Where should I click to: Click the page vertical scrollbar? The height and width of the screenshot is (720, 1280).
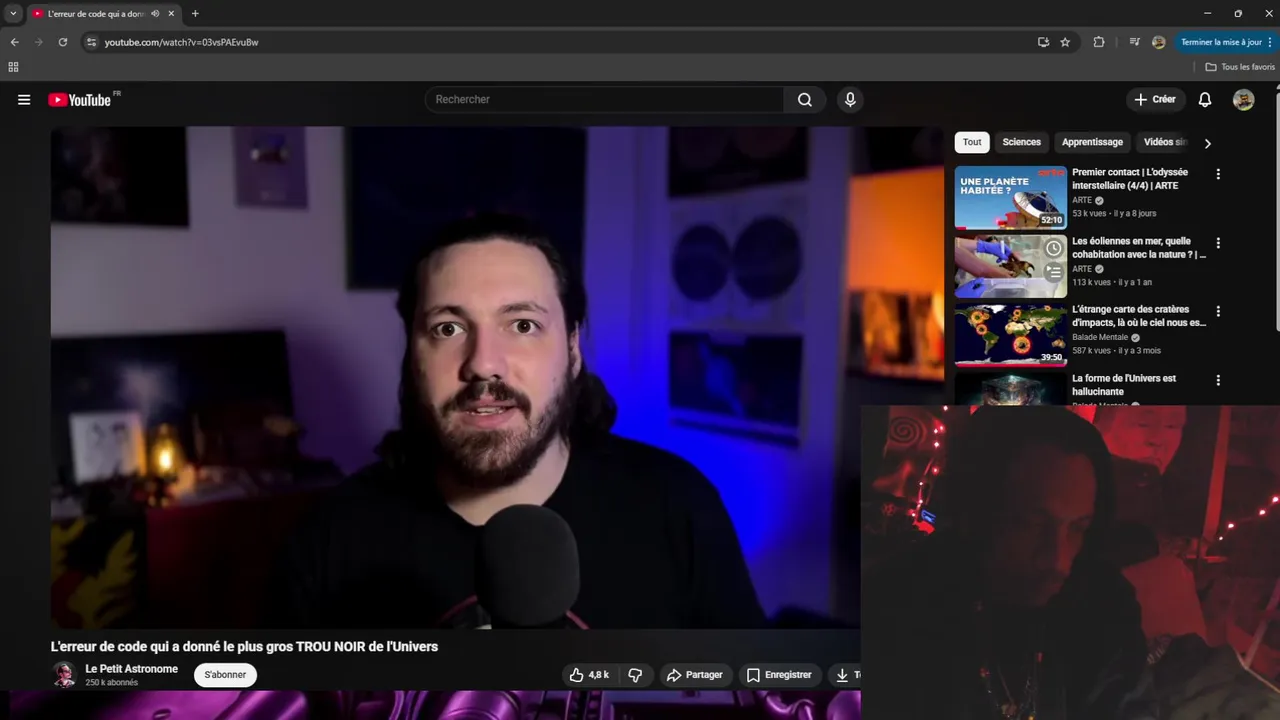click(1276, 210)
